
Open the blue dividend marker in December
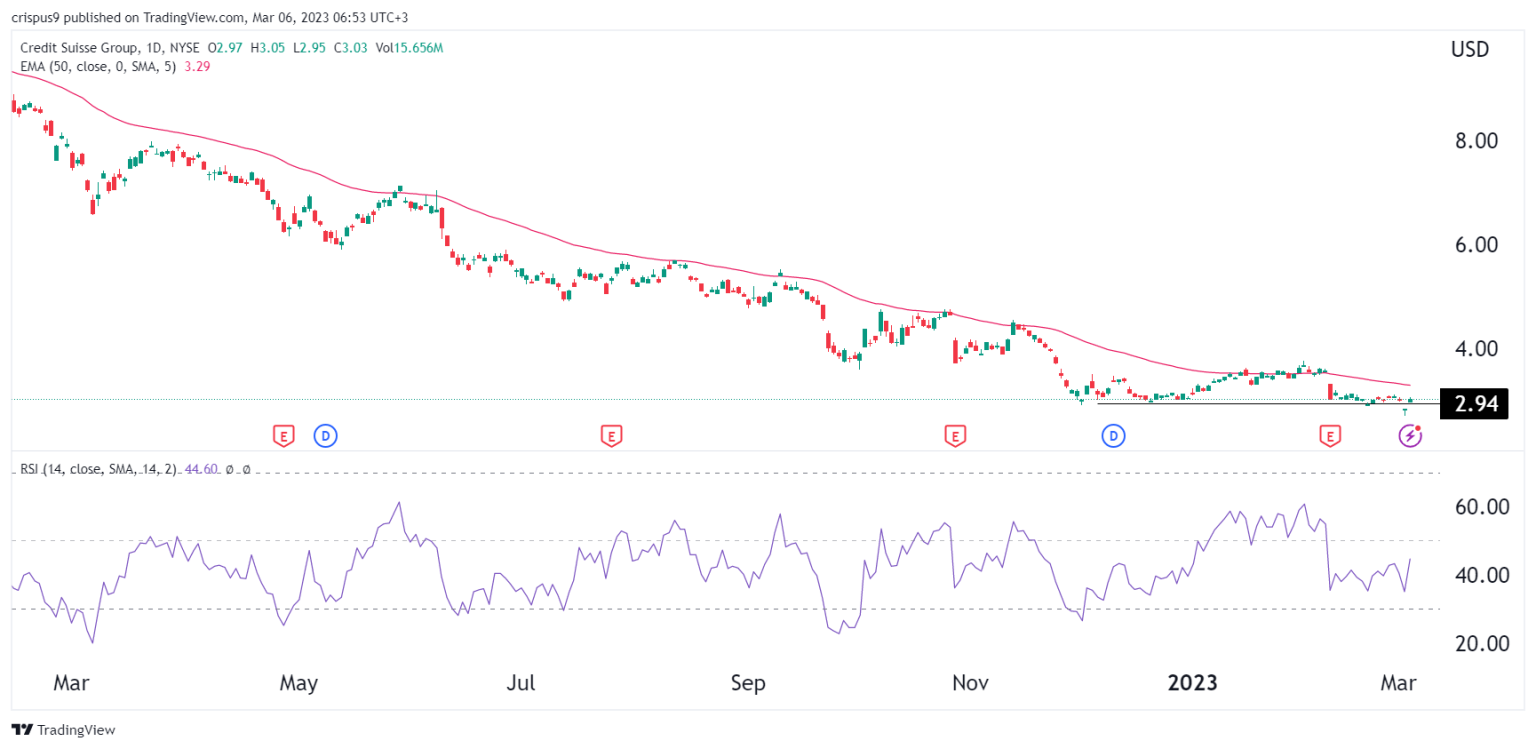[1113, 435]
